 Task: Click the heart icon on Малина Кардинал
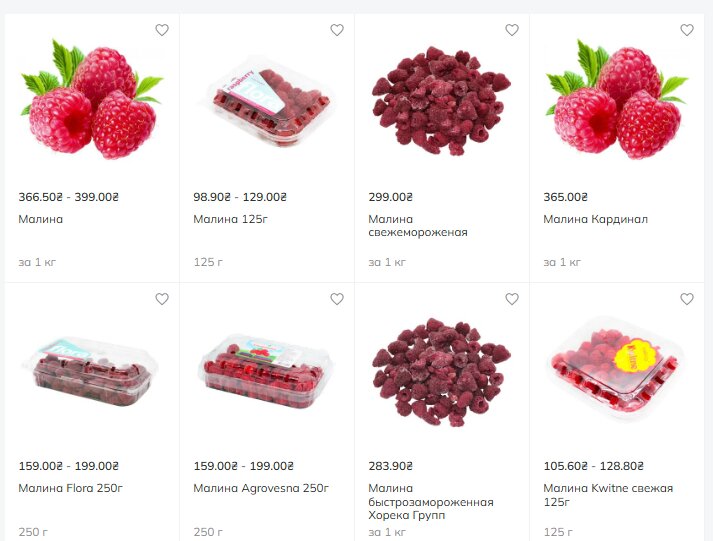point(687,30)
